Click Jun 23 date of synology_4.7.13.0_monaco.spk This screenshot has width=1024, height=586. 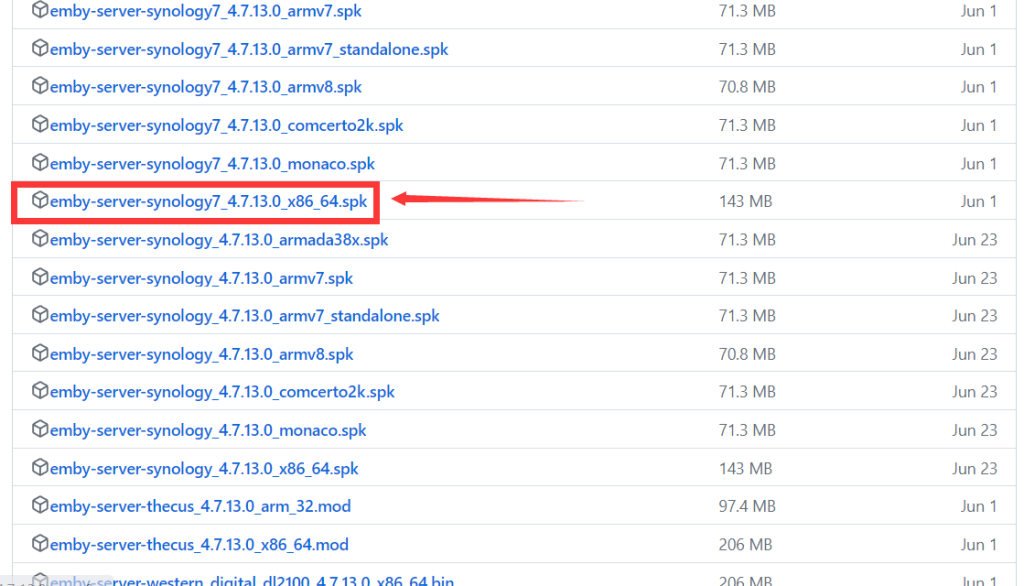coord(974,430)
